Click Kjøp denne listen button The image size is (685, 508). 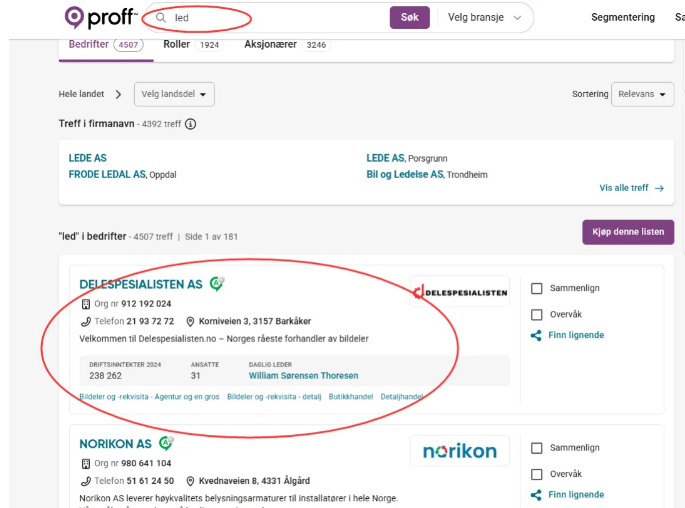(628, 232)
